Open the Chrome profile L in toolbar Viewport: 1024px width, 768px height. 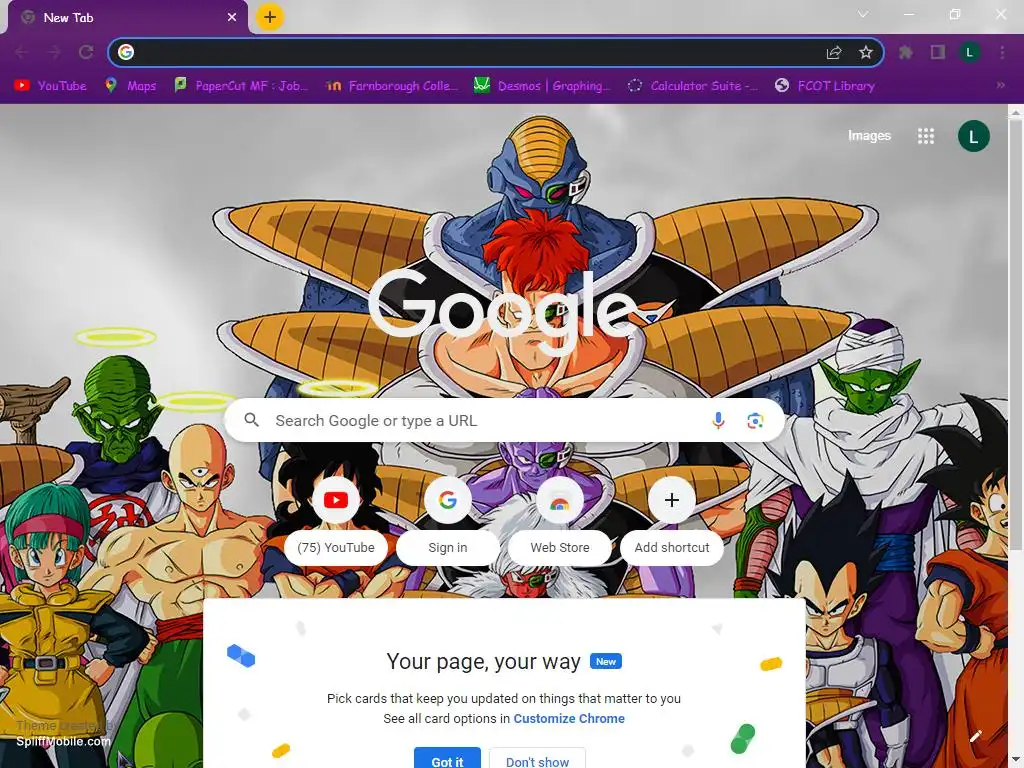(x=970, y=52)
